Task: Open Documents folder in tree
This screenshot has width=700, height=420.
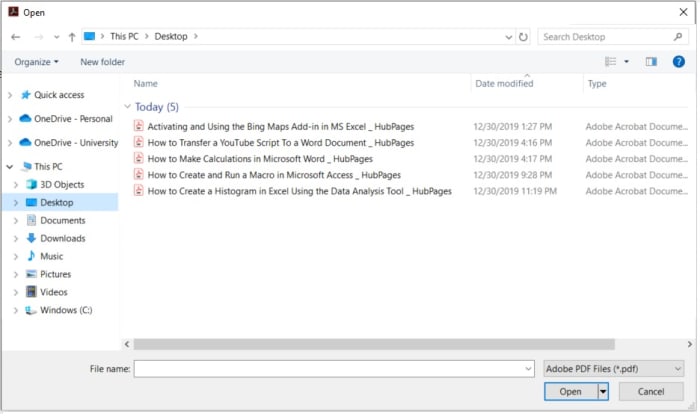Action: click(x=62, y=220)
